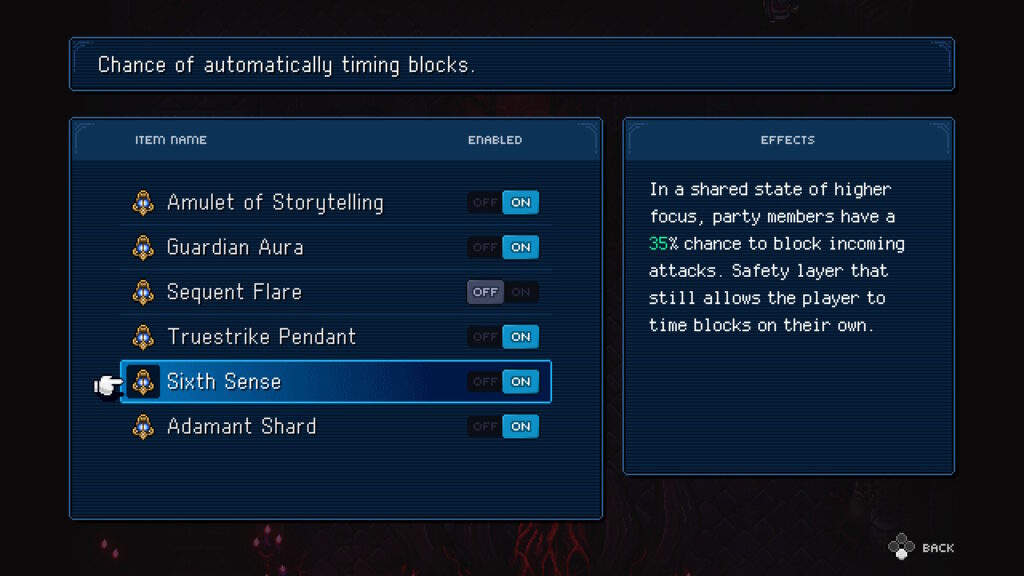
Task: Click the Enabled column header
Action: (x=495, y=140)
